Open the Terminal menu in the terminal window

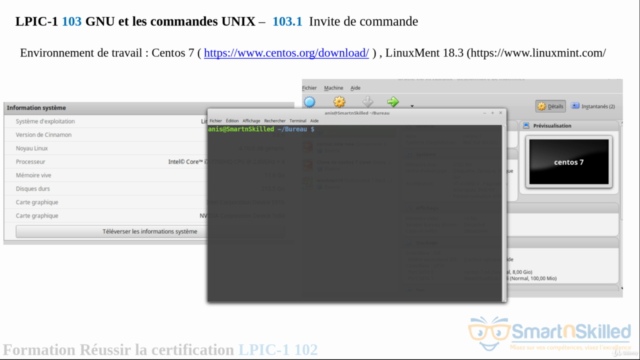pos(298,121)
